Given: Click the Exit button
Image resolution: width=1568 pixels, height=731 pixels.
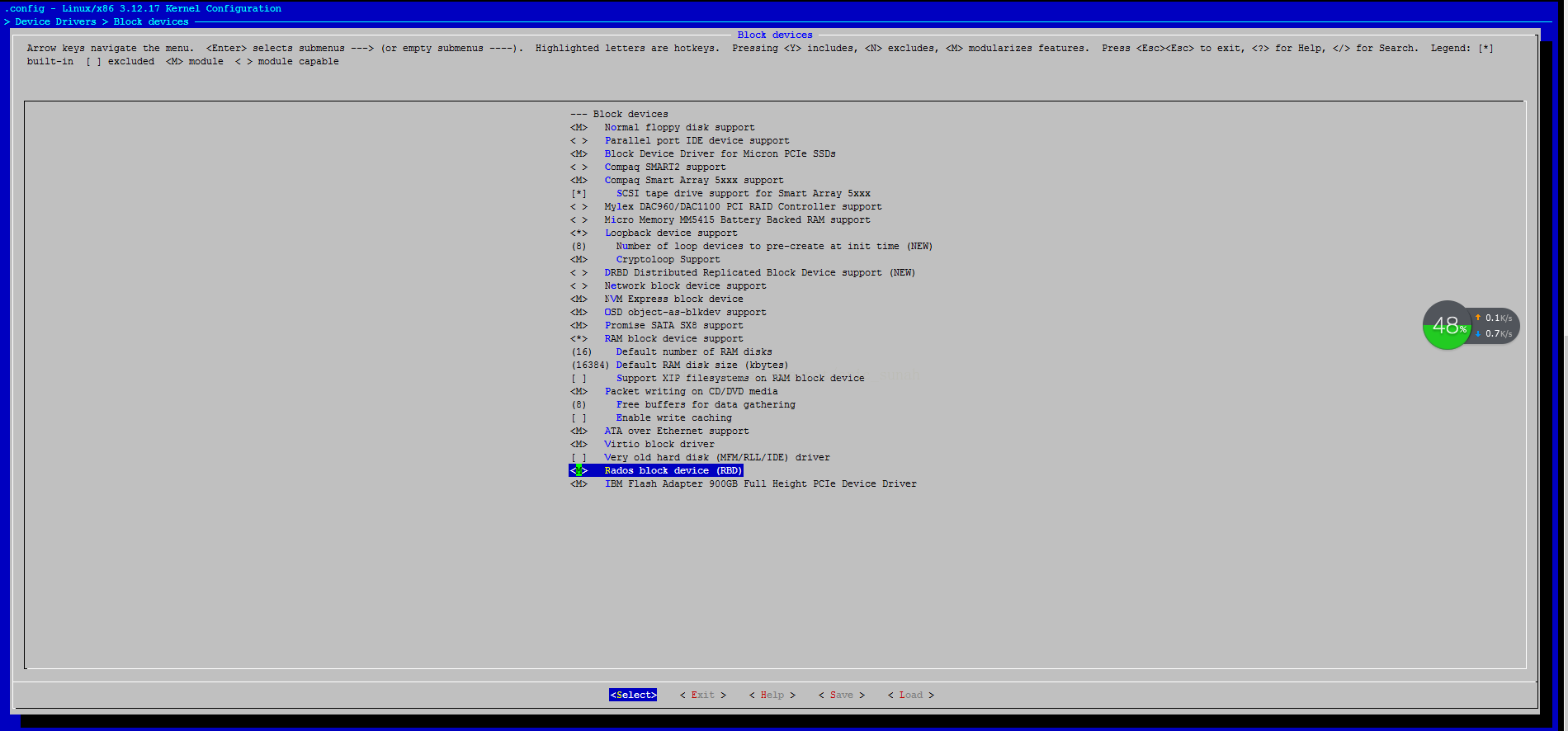Looking at the screenshot, I should click(702, 695).
